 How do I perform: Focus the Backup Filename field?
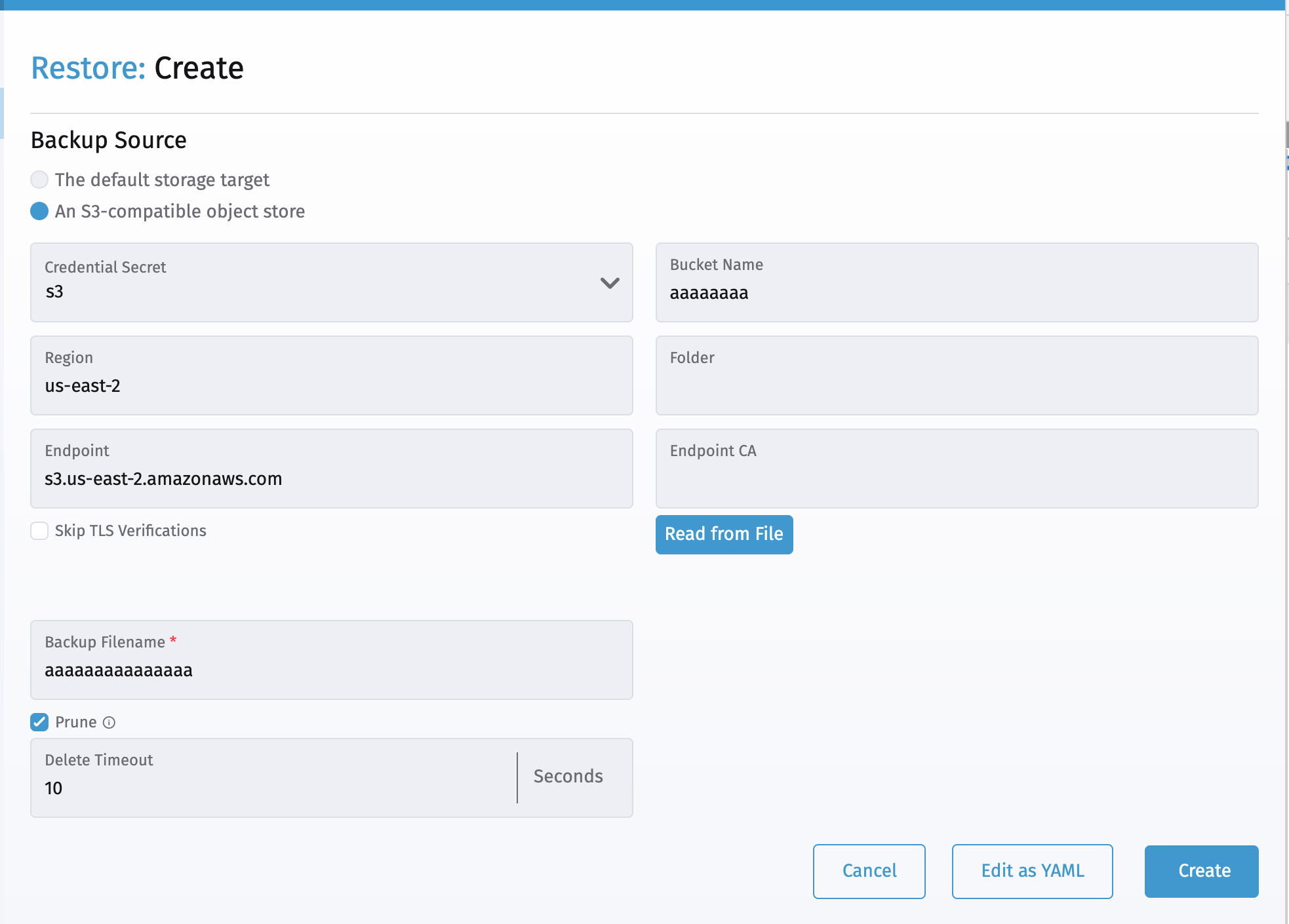tap(331, 670)
